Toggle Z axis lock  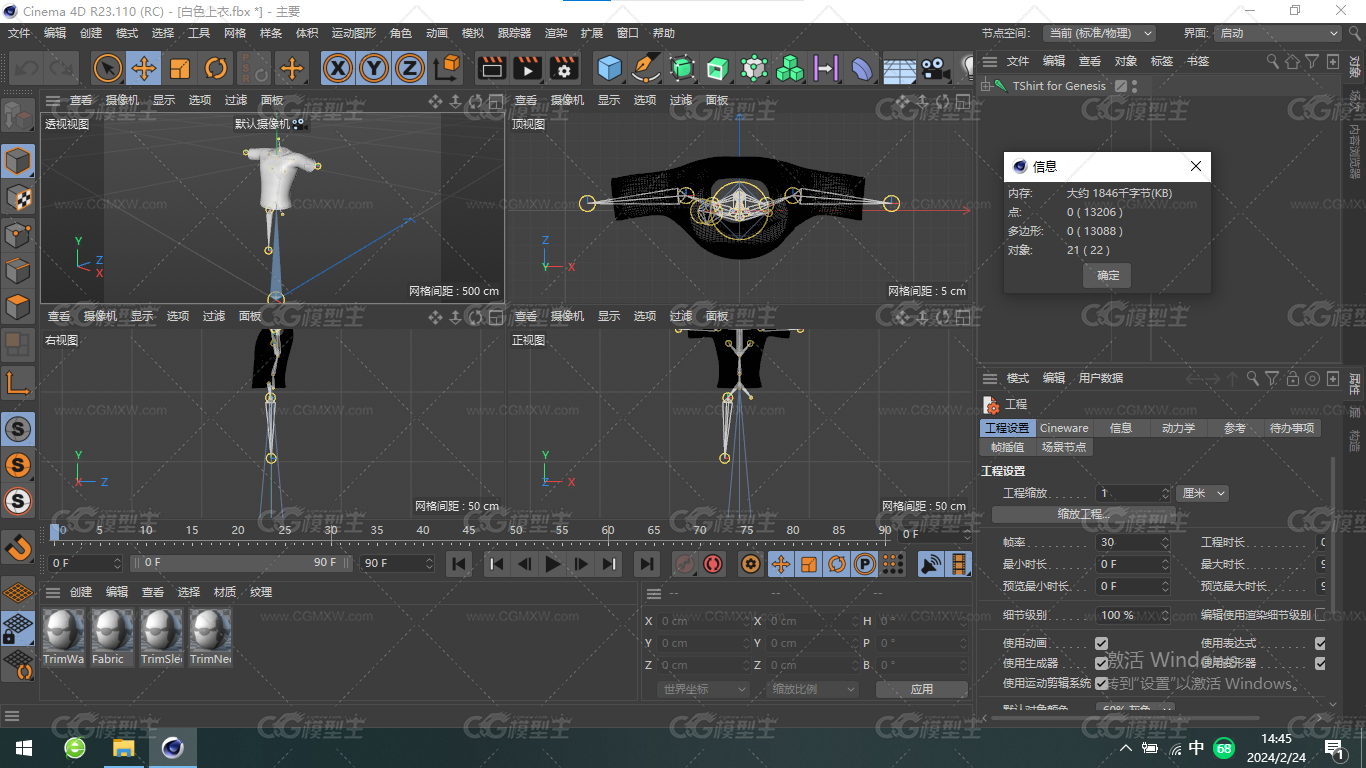coord(409,68)
